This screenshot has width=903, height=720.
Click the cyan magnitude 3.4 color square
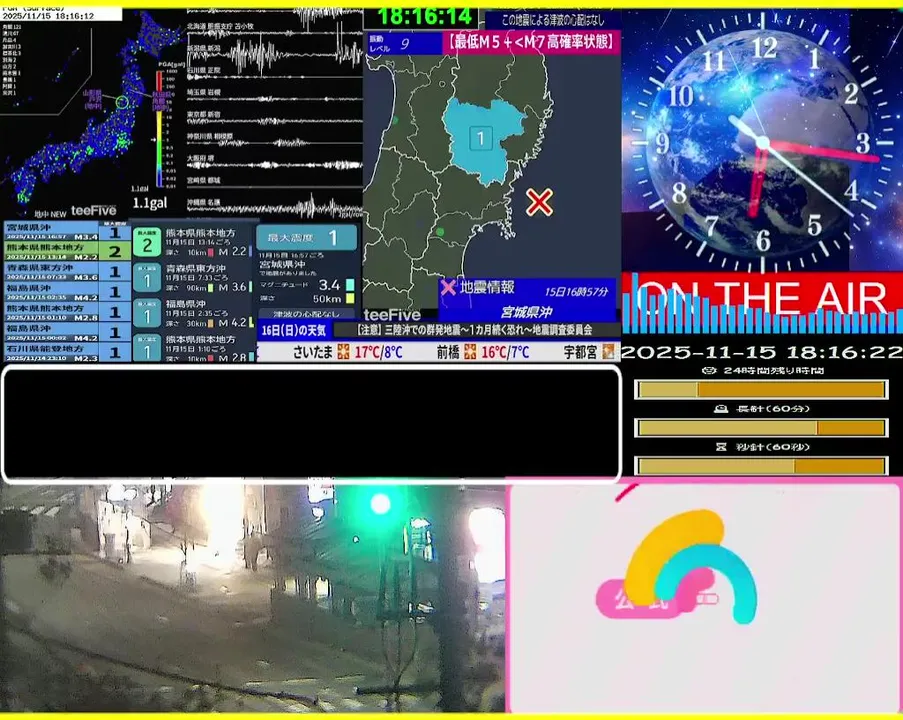click(350, 285)
